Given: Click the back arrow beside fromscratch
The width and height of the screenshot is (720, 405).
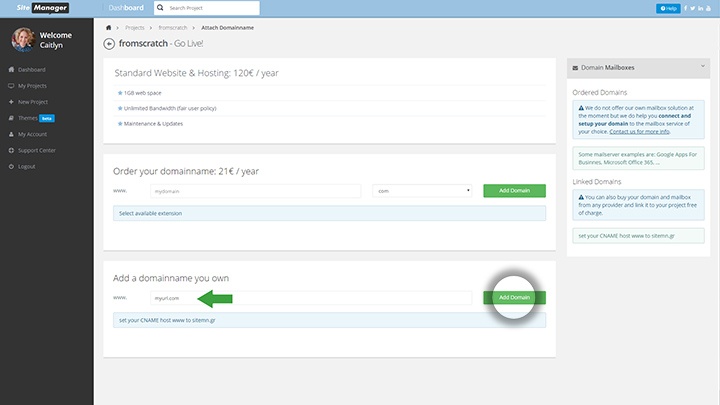Looking at the screenshot, I should [109, 44].
